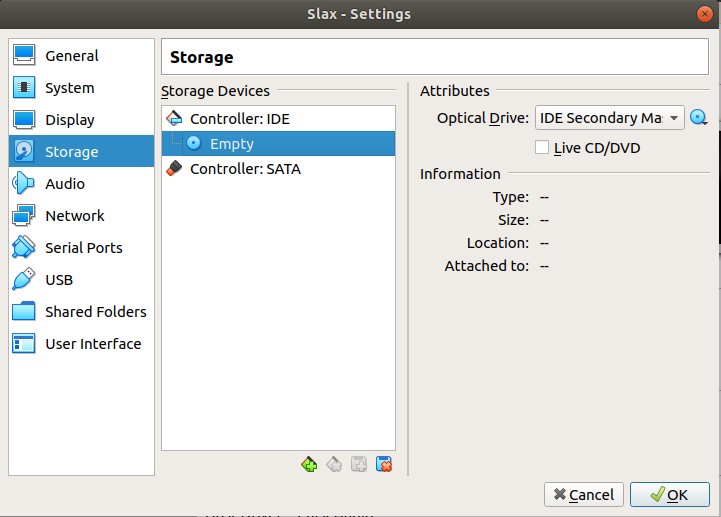This screenshot has height=517, width=721.
Task: Cancel the settings dialog
Action: pos(584,494)
